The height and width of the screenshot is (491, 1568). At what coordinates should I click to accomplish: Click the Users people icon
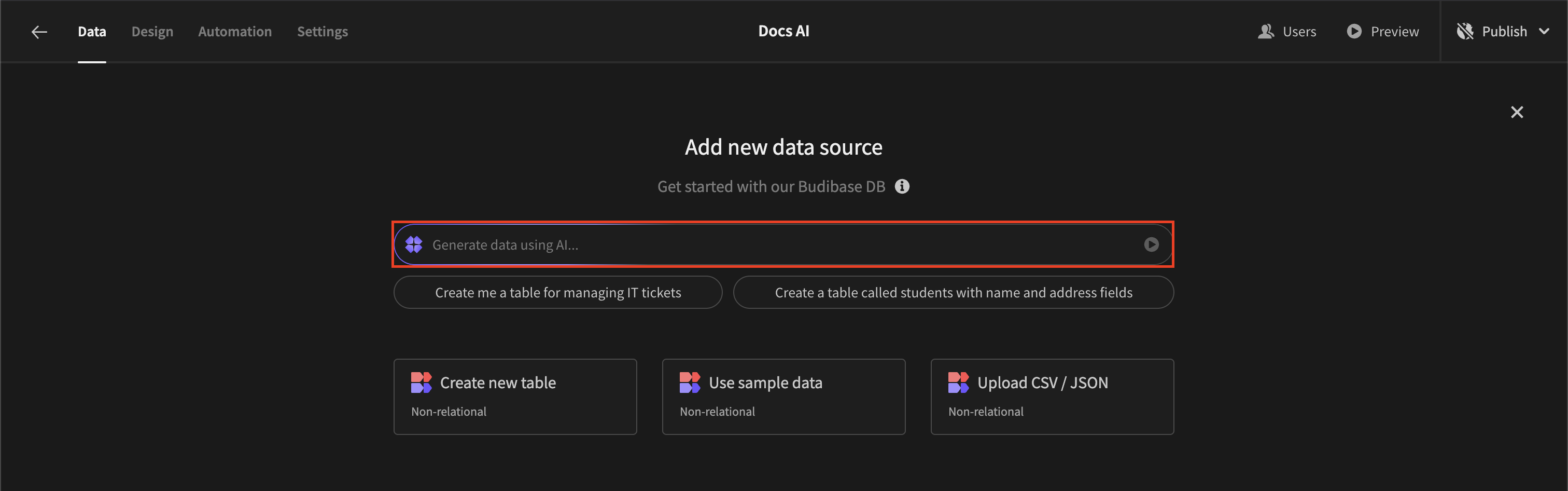[1266, 32]
